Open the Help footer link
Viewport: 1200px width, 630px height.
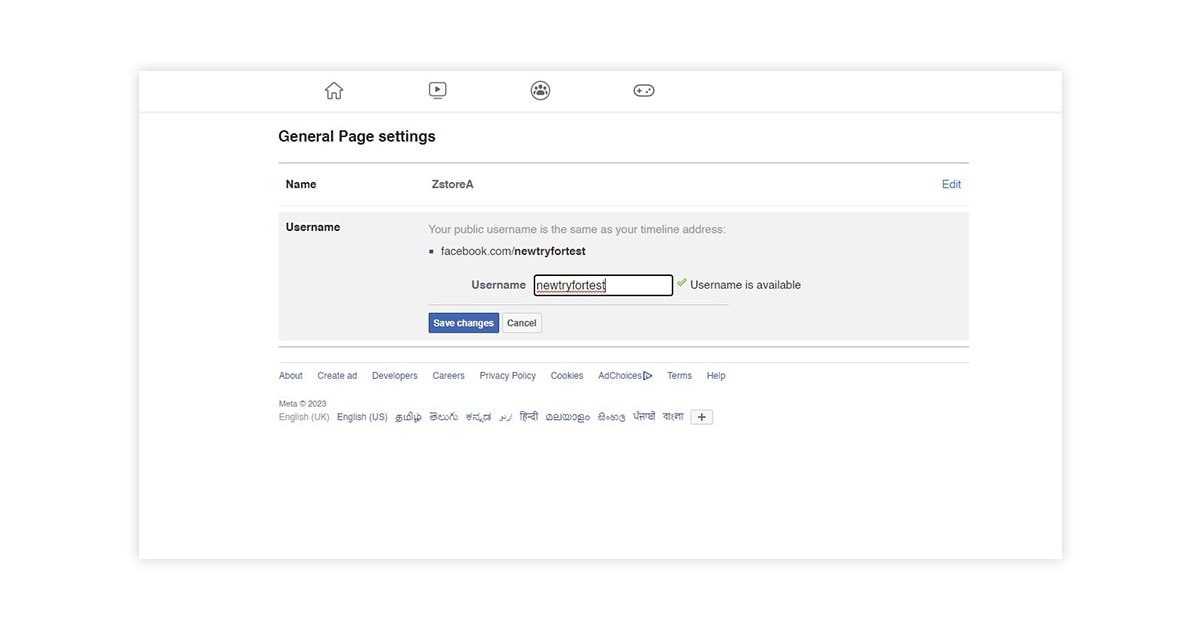716,376
